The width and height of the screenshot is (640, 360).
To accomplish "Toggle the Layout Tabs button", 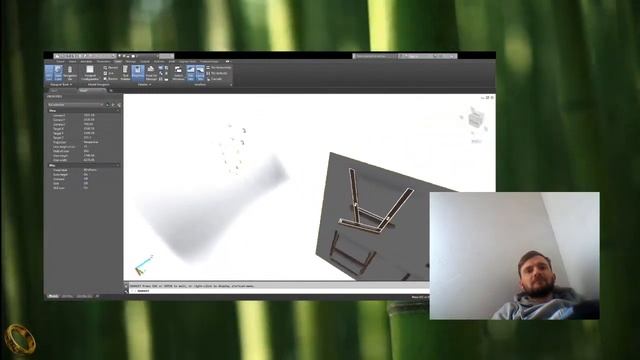I will pos(200,73).
